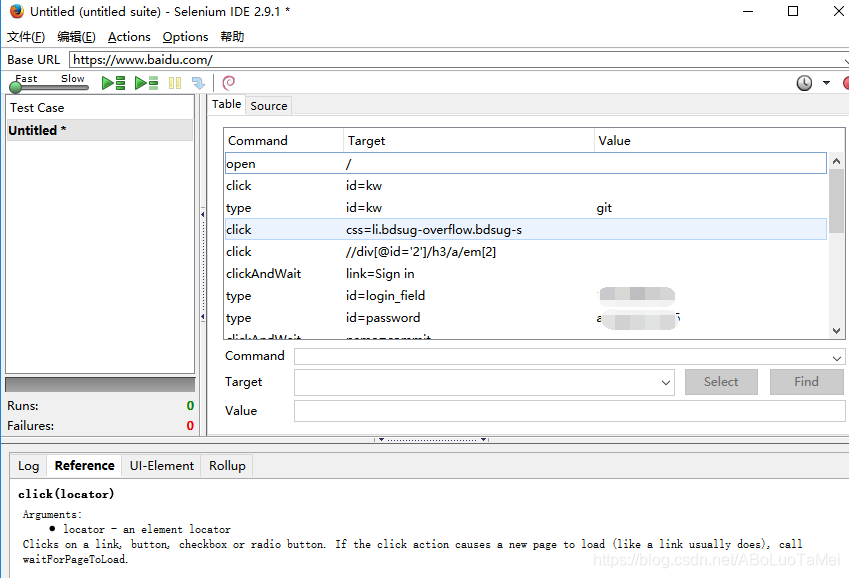Open the Command field dropdown

point(837,356)
